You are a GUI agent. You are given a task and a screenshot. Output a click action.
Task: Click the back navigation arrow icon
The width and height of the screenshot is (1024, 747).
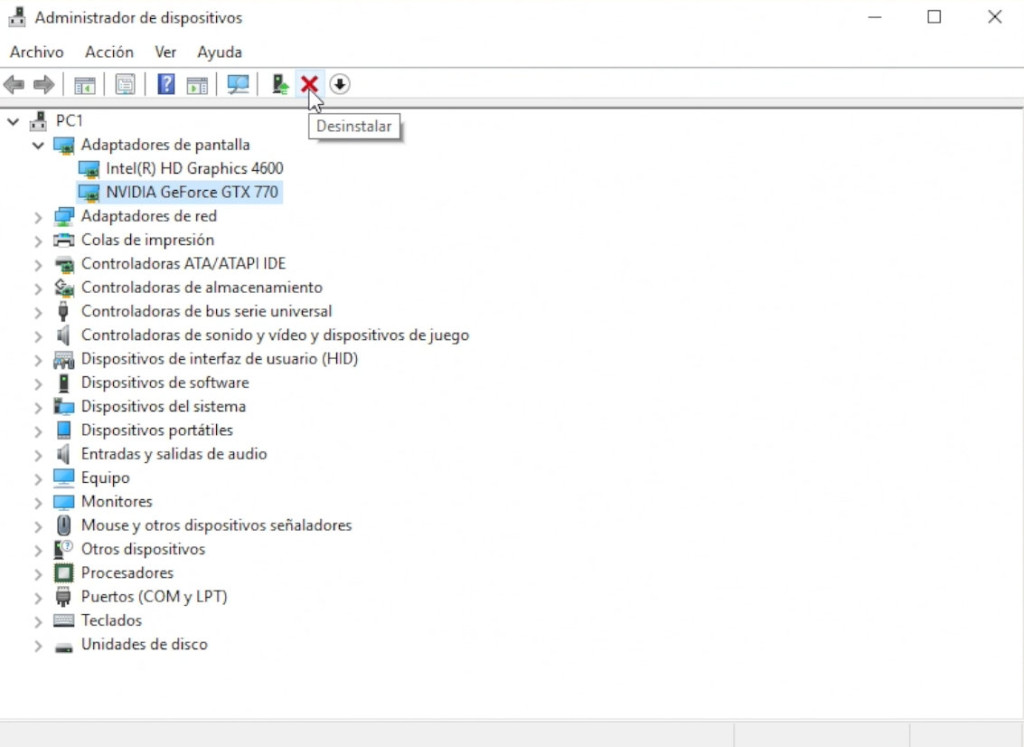(14, 84)
